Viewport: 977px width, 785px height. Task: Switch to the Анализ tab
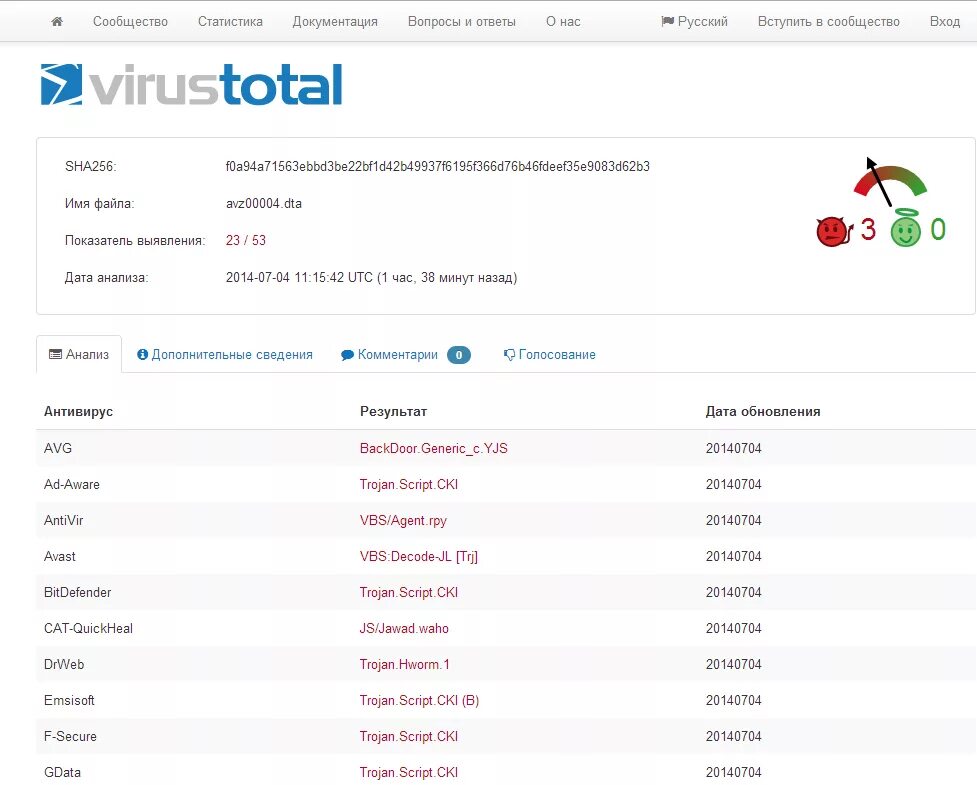(79, 354)
